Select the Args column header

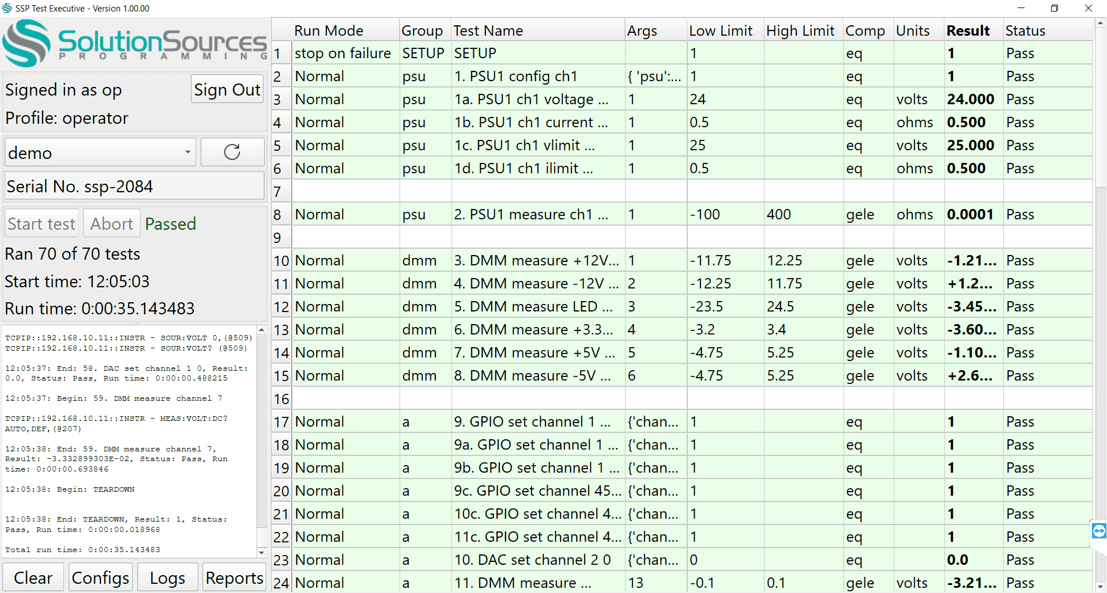tap(656, 30)
